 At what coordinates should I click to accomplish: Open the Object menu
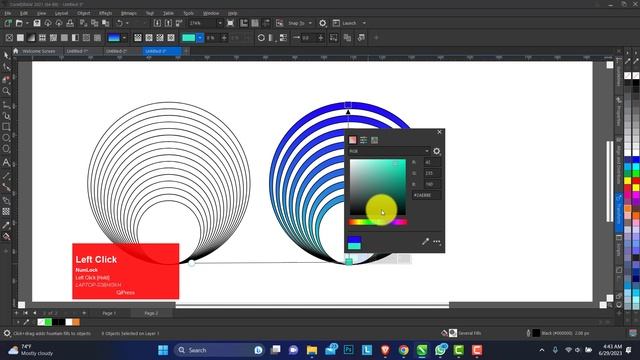83,13
